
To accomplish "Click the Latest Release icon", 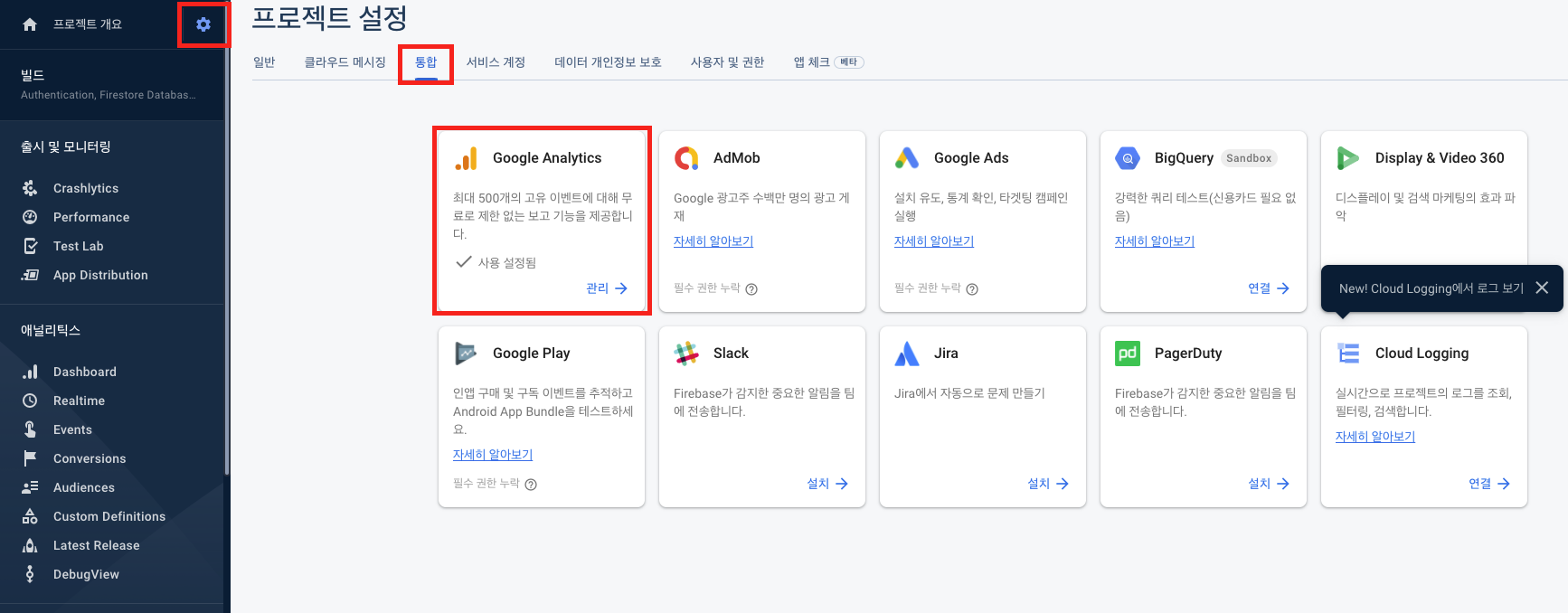I will (30, 545).
